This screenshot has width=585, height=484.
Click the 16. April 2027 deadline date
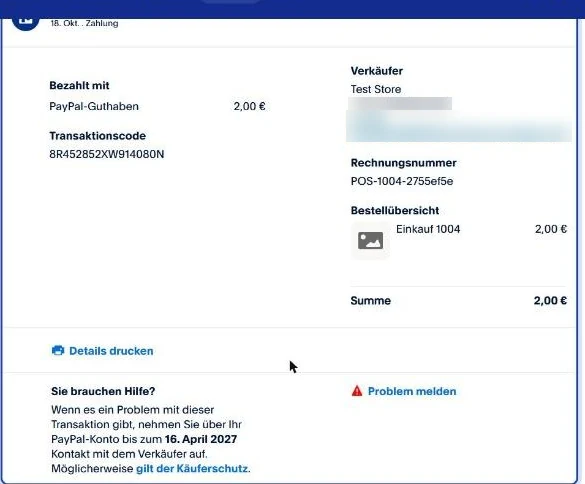(201, 439)
